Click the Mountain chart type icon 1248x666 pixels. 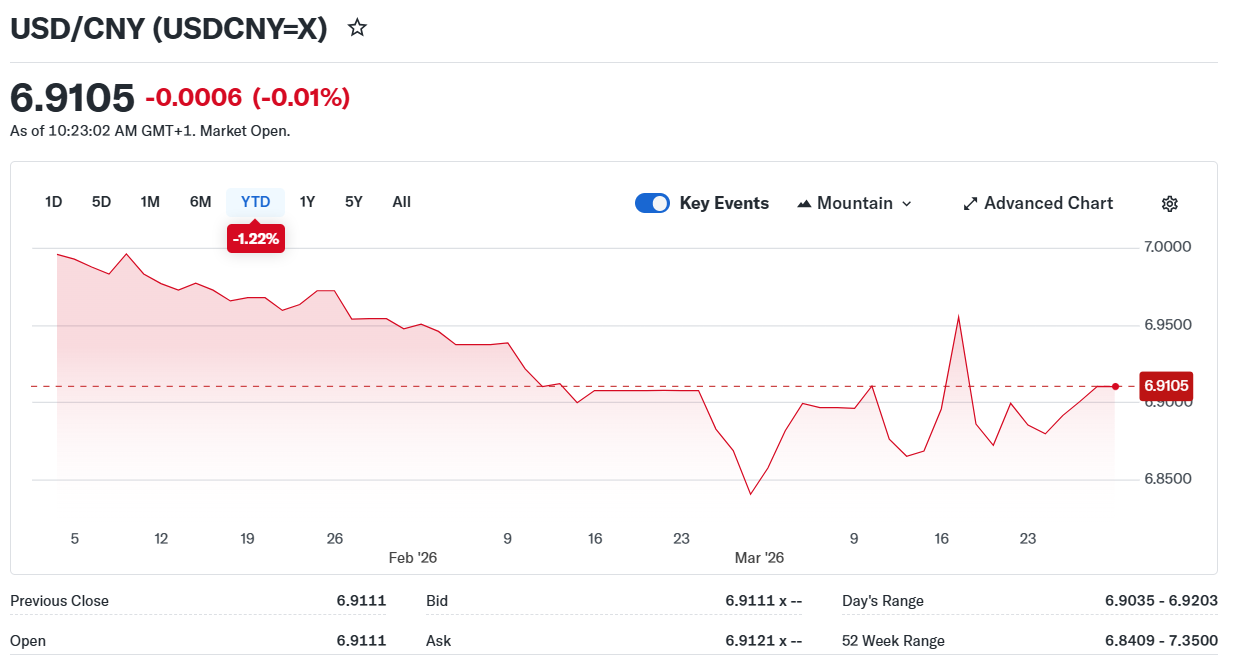(x=804, y=204)
